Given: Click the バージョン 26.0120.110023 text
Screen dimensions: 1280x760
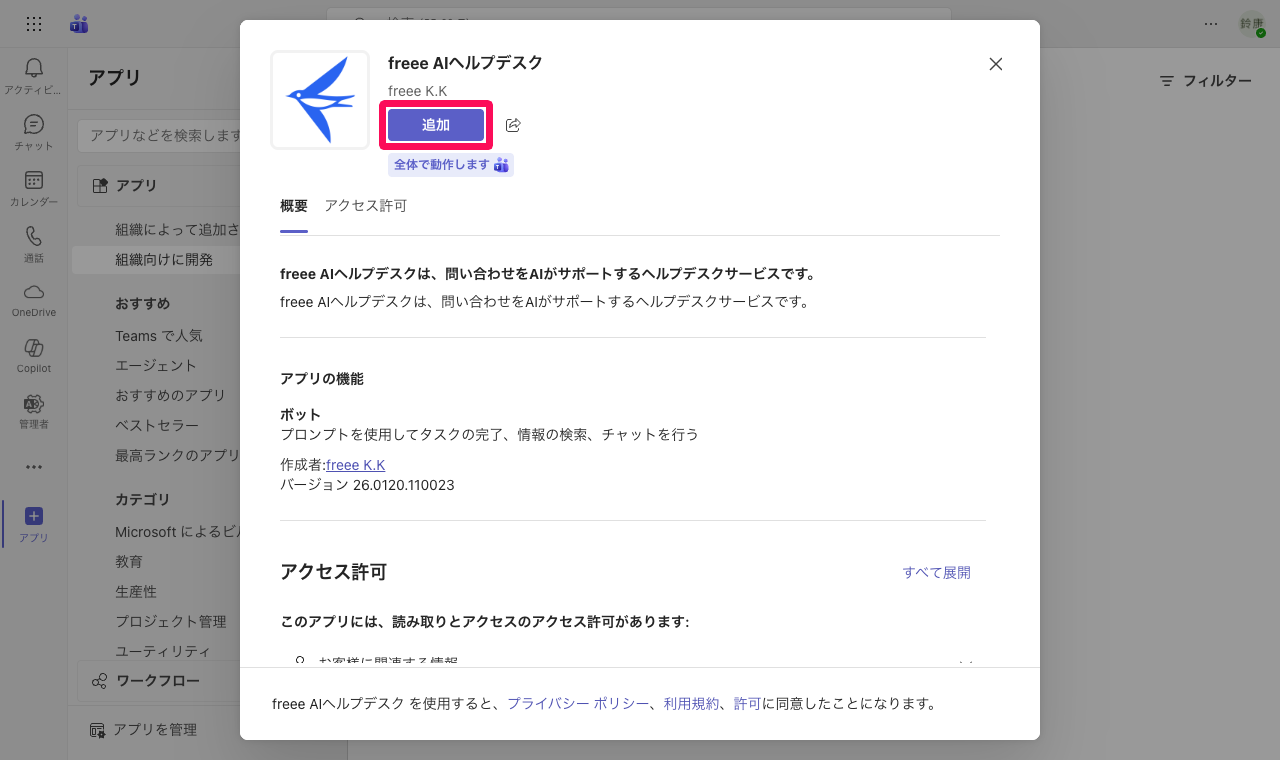Looking at the screenshot, I should (368, 485).
